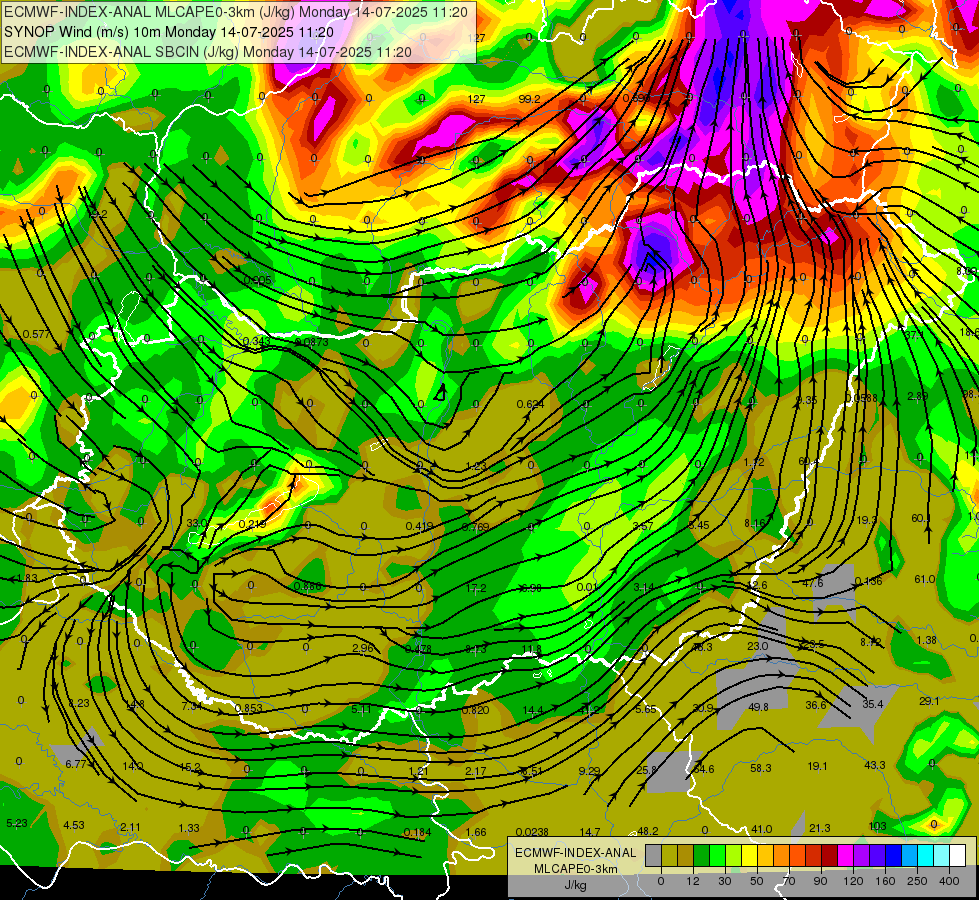Click the map value 0.624
979x900 pixels.
530,404
